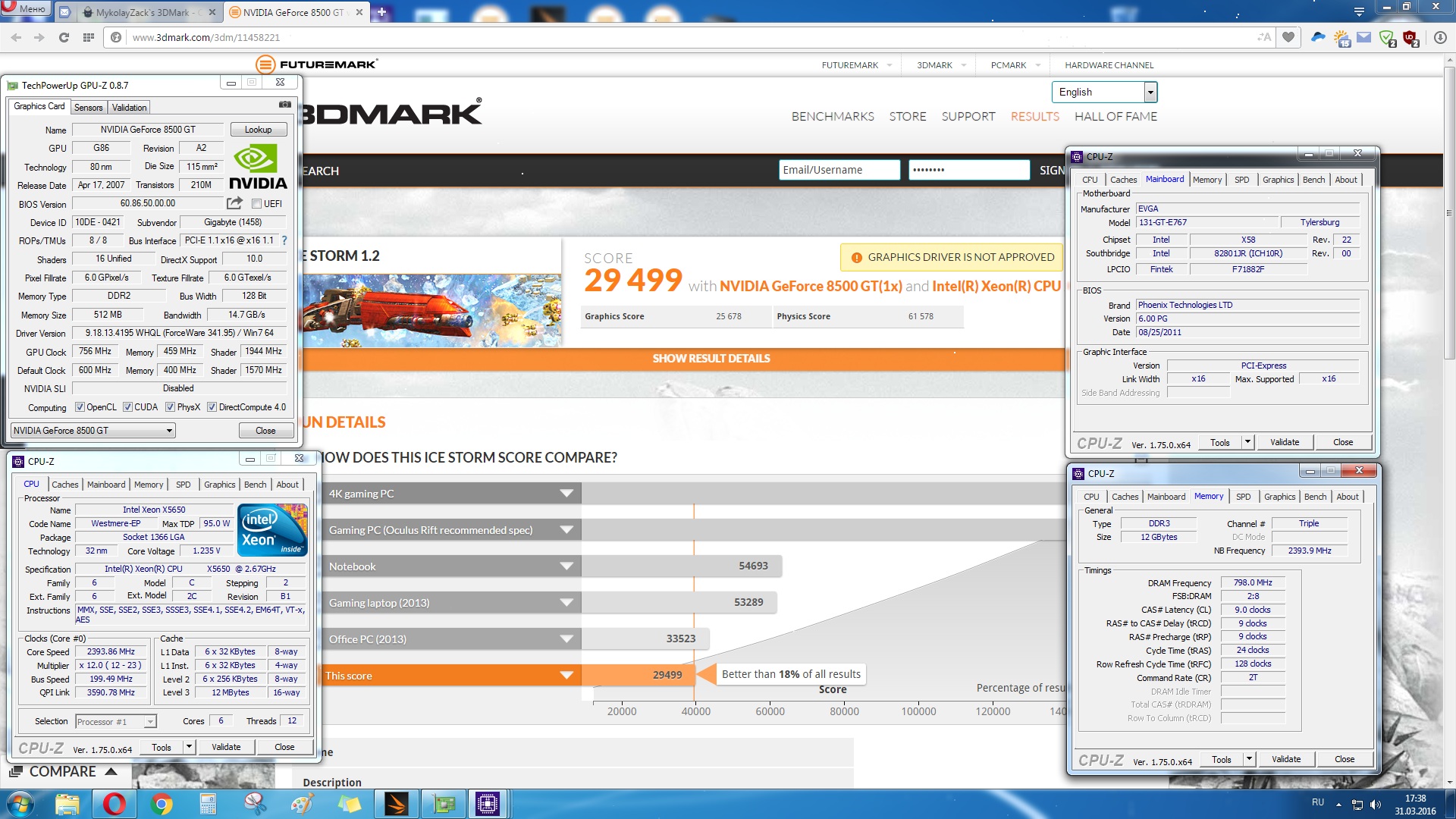
Task: Click the volume speaker tray icon
Action: tap(1376, 804)
